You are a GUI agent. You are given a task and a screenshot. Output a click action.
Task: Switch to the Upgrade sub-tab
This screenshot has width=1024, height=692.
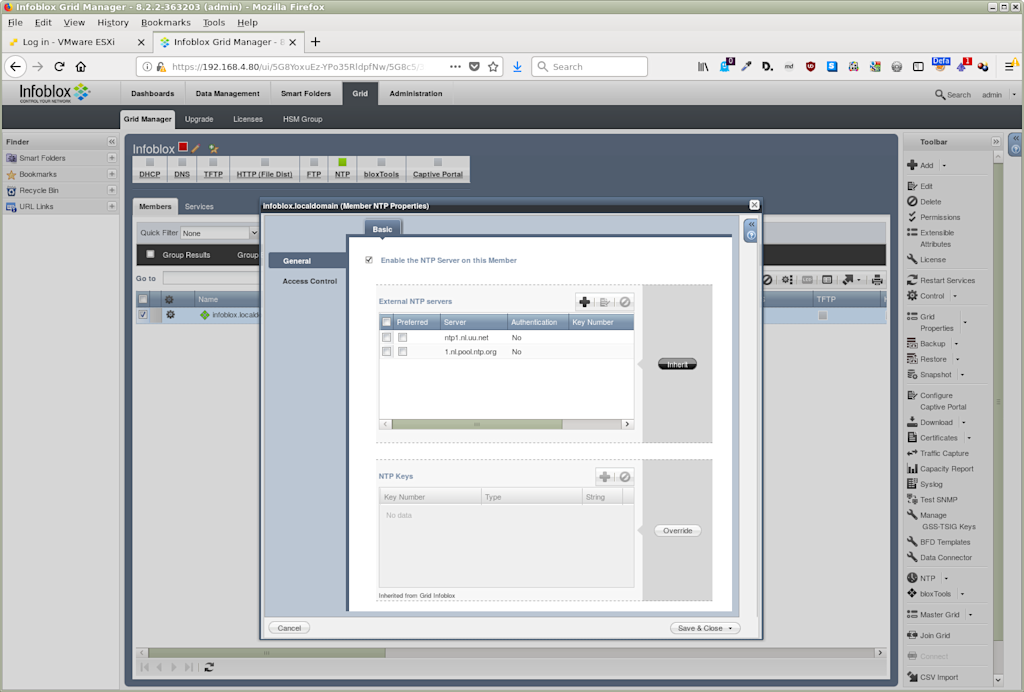(199, 119)
